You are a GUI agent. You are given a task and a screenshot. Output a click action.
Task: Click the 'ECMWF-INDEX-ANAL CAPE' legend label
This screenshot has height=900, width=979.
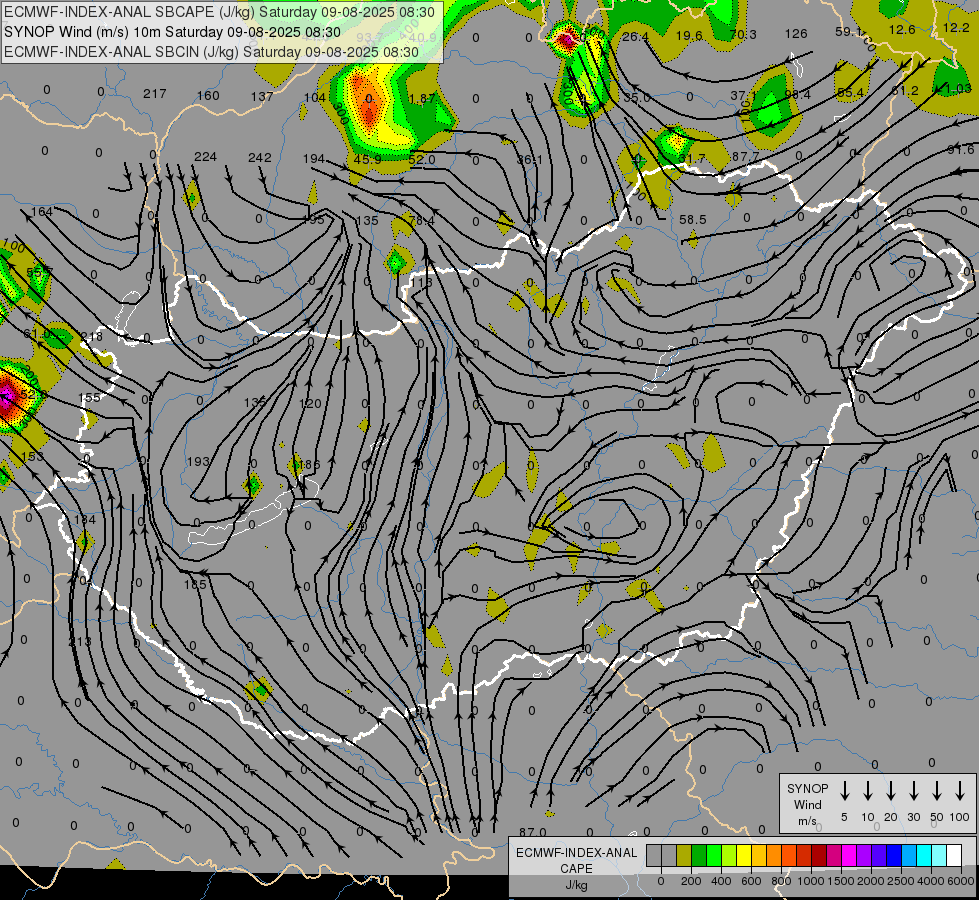pyautogui.click(x=576, y=861)
